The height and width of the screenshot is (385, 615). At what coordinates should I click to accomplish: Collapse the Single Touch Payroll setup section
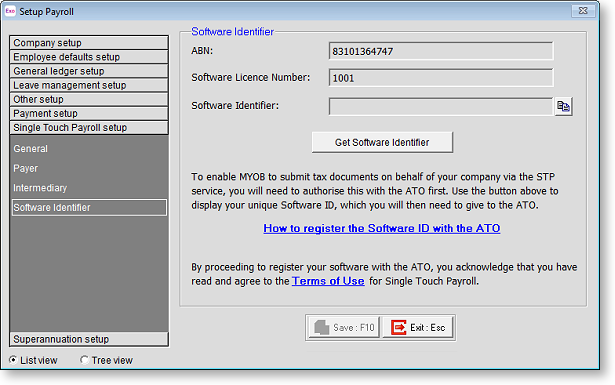click(x=89, y=127)
